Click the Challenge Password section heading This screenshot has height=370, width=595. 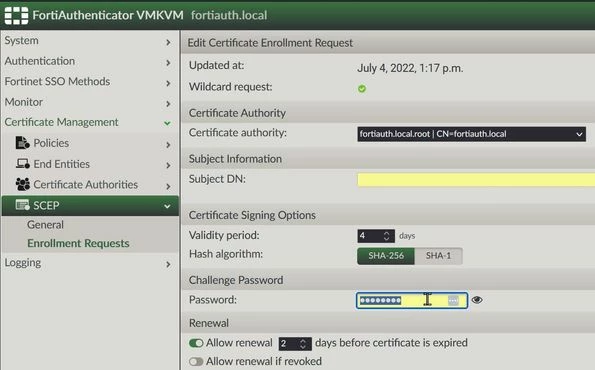(236, 280)
